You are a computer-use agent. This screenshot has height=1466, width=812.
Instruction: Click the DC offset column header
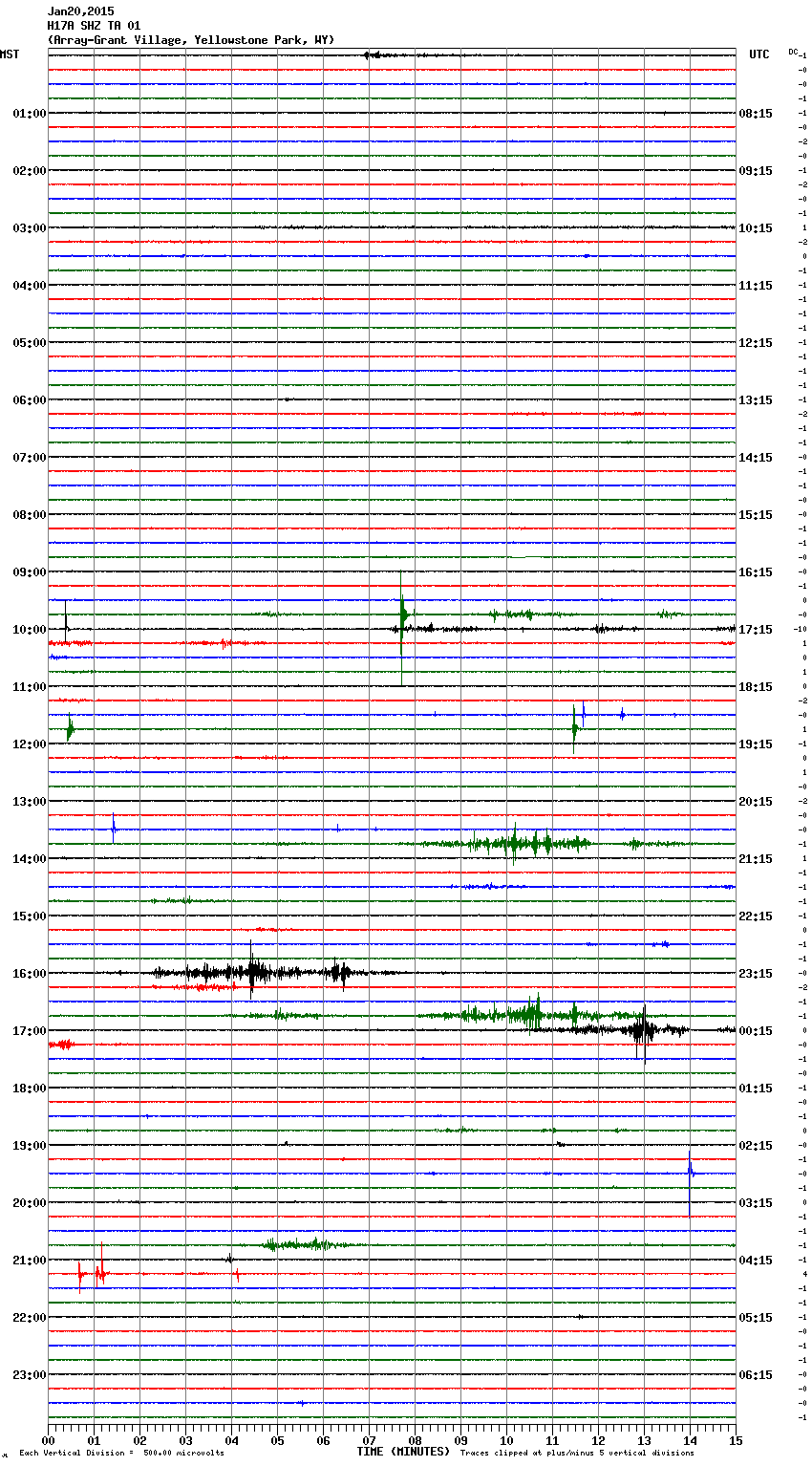point(793,52)
